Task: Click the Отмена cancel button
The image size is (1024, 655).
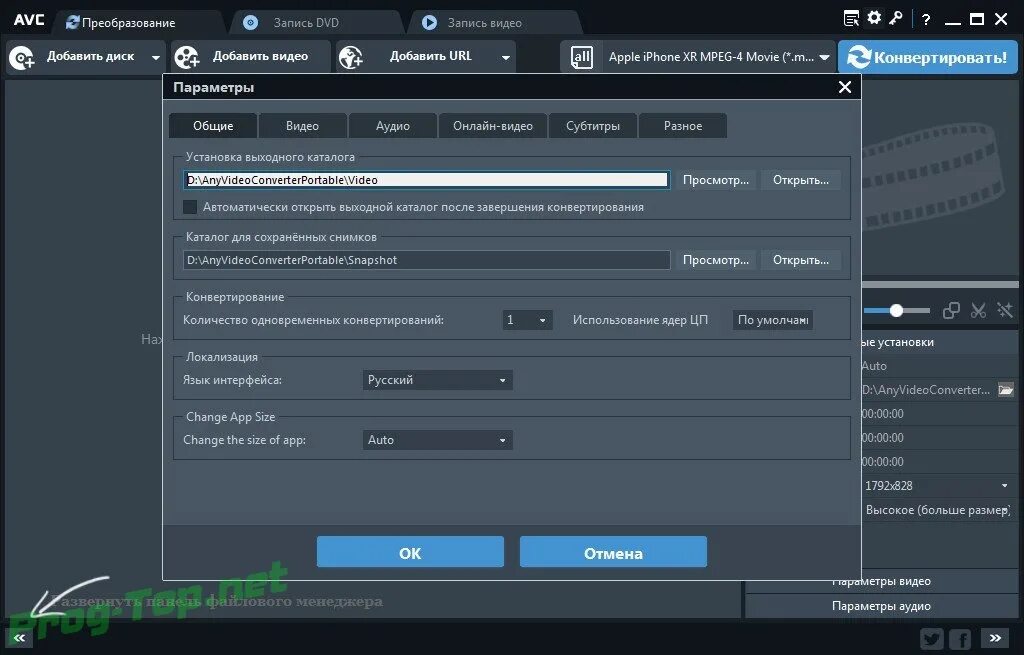Action: point(613,552)
